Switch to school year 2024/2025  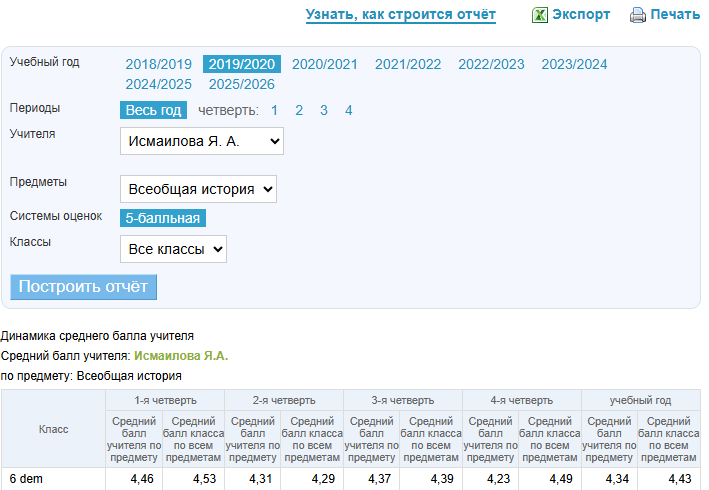click(x=158, y=84)
